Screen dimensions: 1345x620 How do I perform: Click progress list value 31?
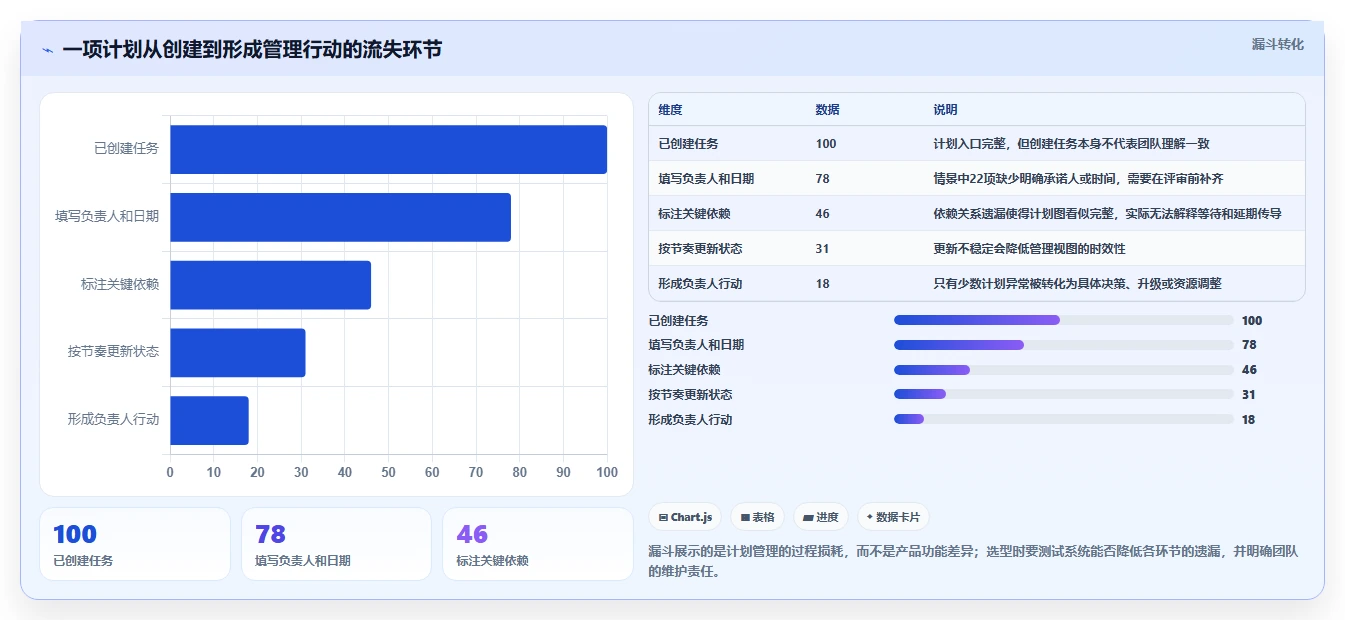click(x=1248, y=395)
